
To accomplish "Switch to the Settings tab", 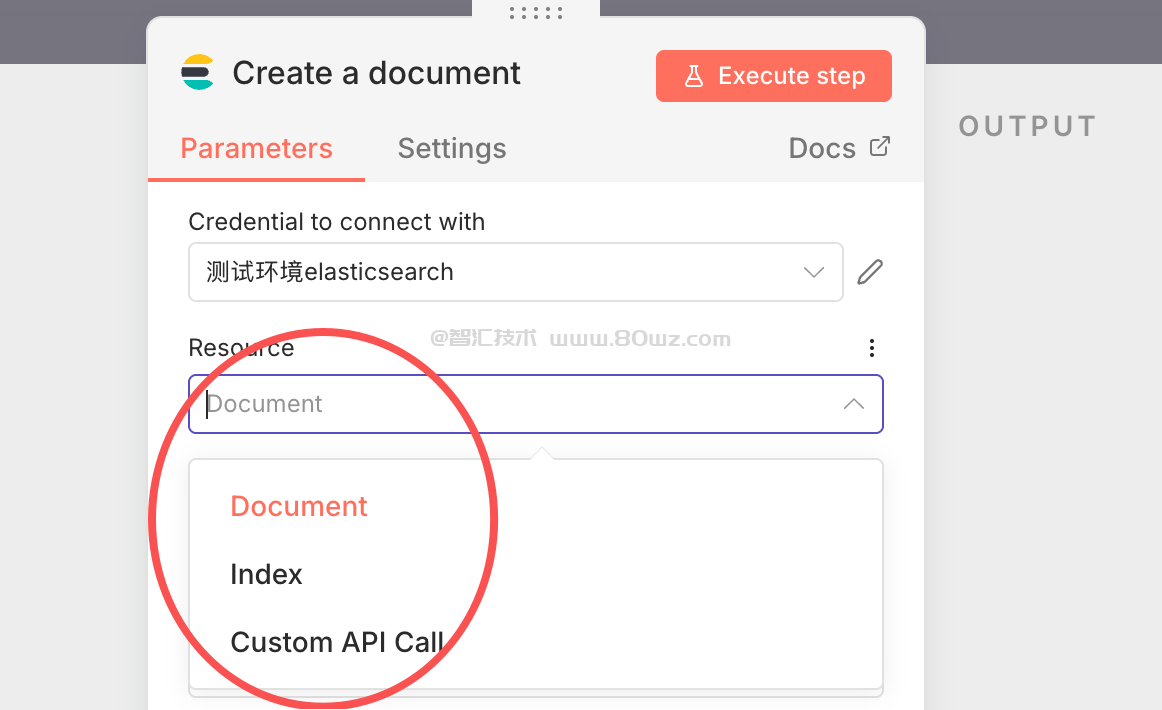I will [x=452, y=149].
